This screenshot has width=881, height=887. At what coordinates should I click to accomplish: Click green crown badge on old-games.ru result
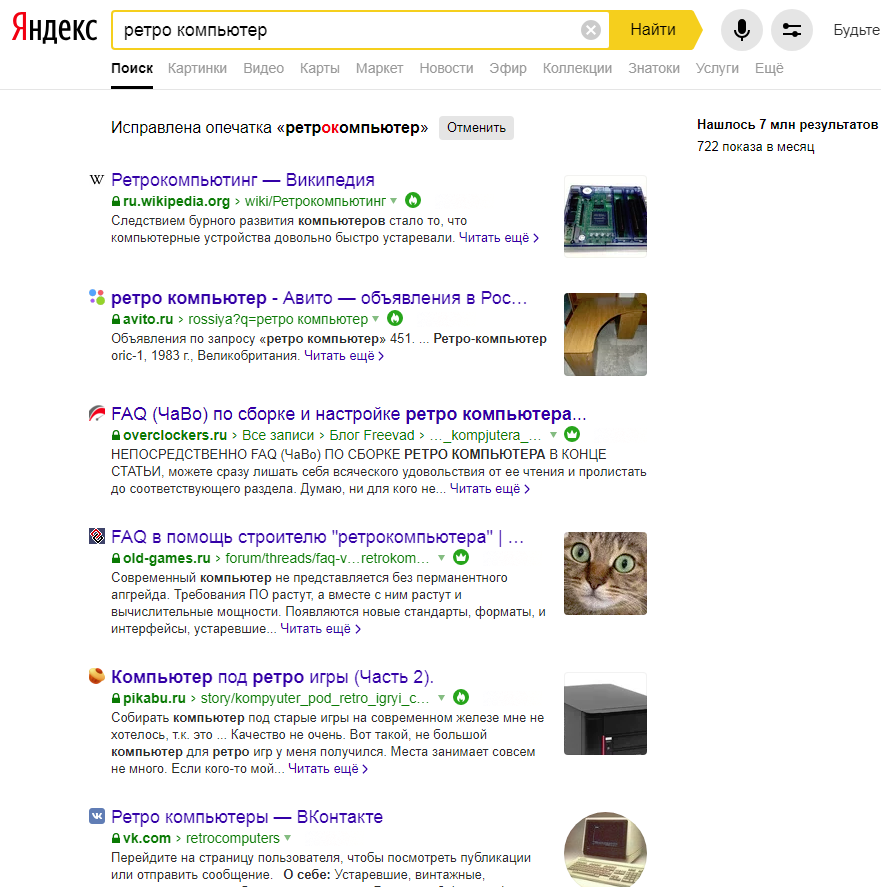click(x=461, y=557)
